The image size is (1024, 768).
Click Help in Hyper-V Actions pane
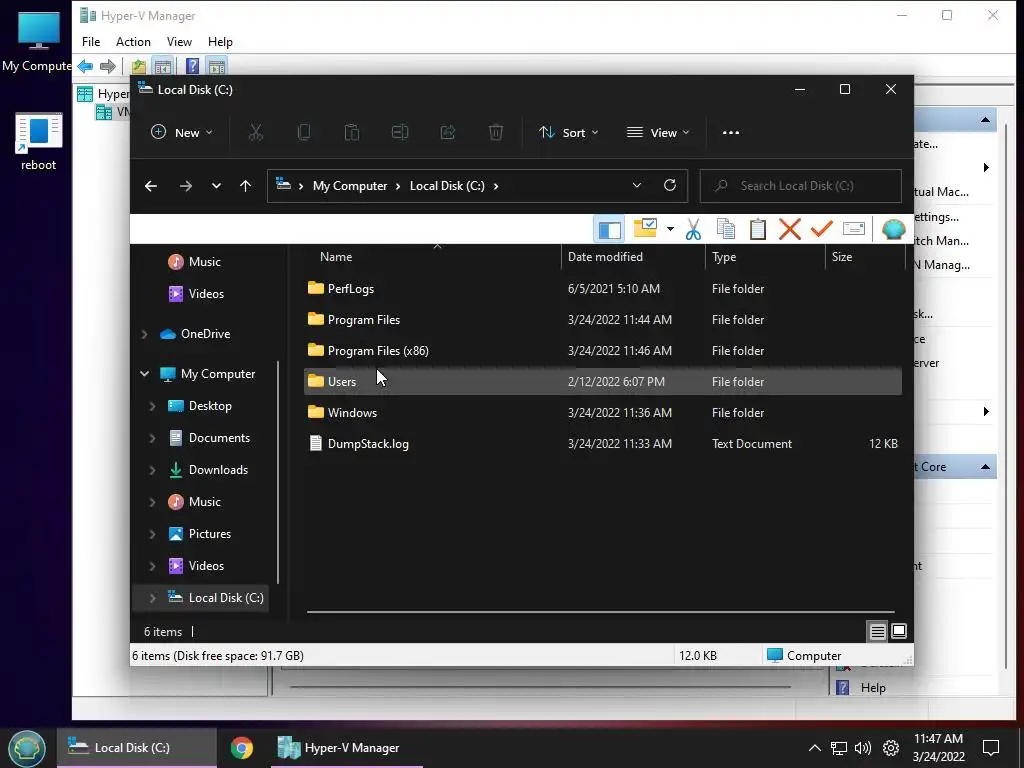[872, 688]
